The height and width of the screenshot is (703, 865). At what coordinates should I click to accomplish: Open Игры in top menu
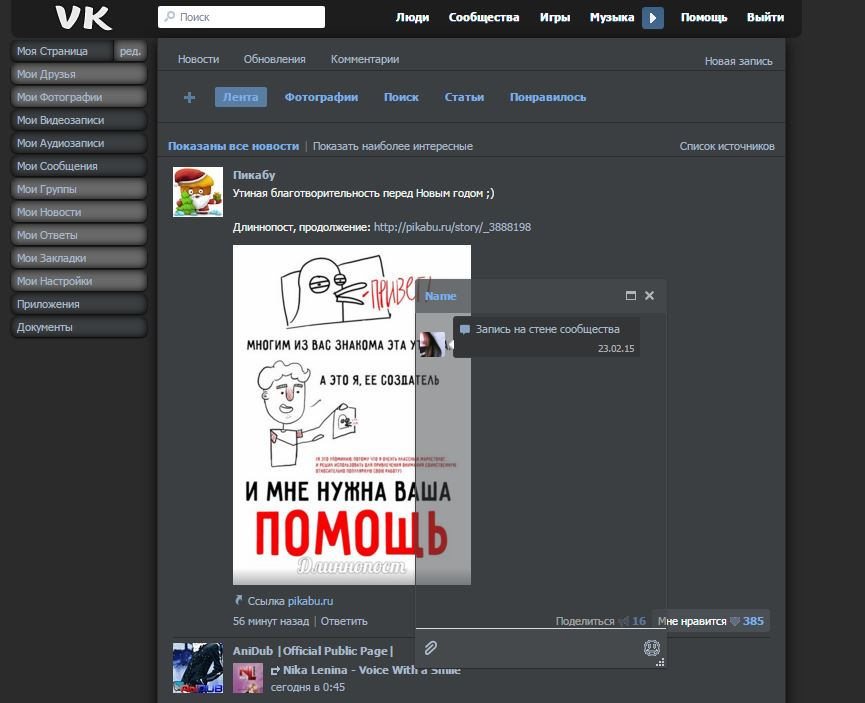coord(554,18)
